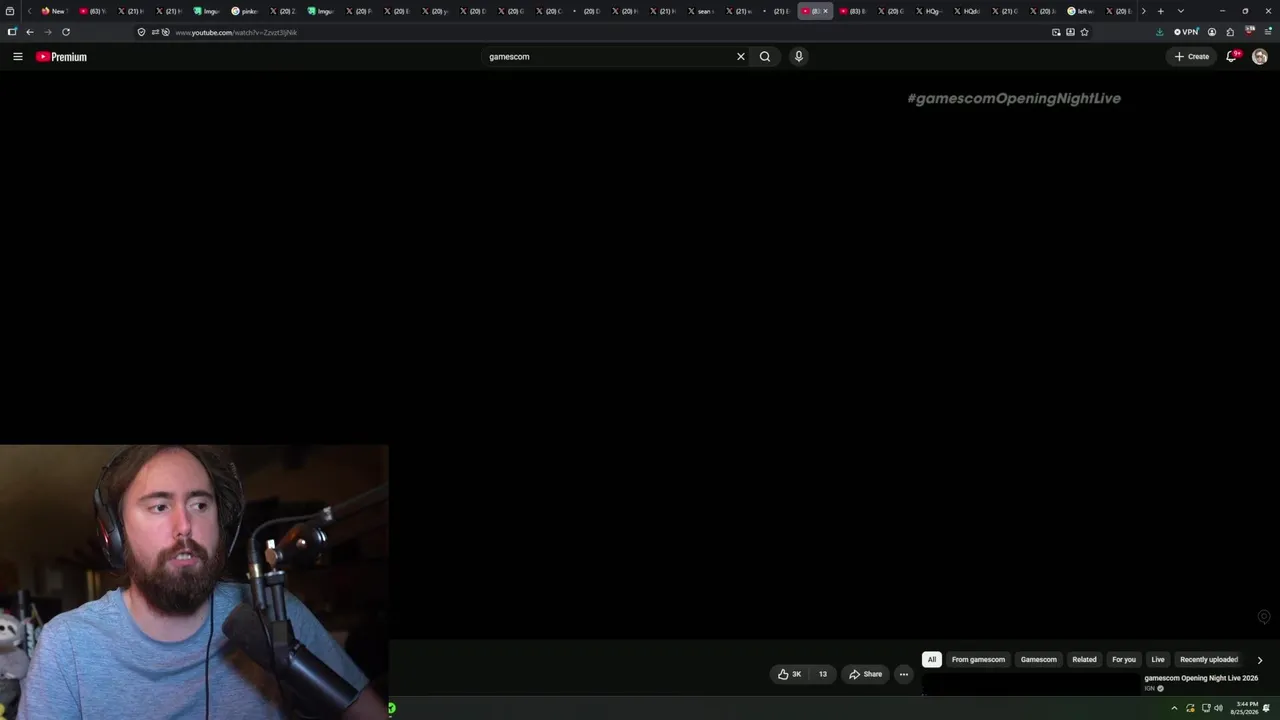Dislike the video showing 13

click(822, 674)
